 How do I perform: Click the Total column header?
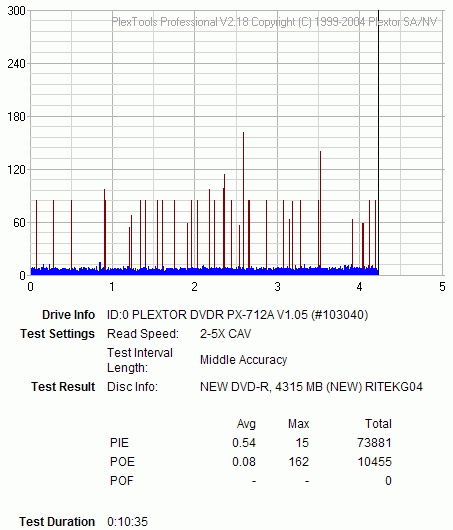tap(378, 424)
